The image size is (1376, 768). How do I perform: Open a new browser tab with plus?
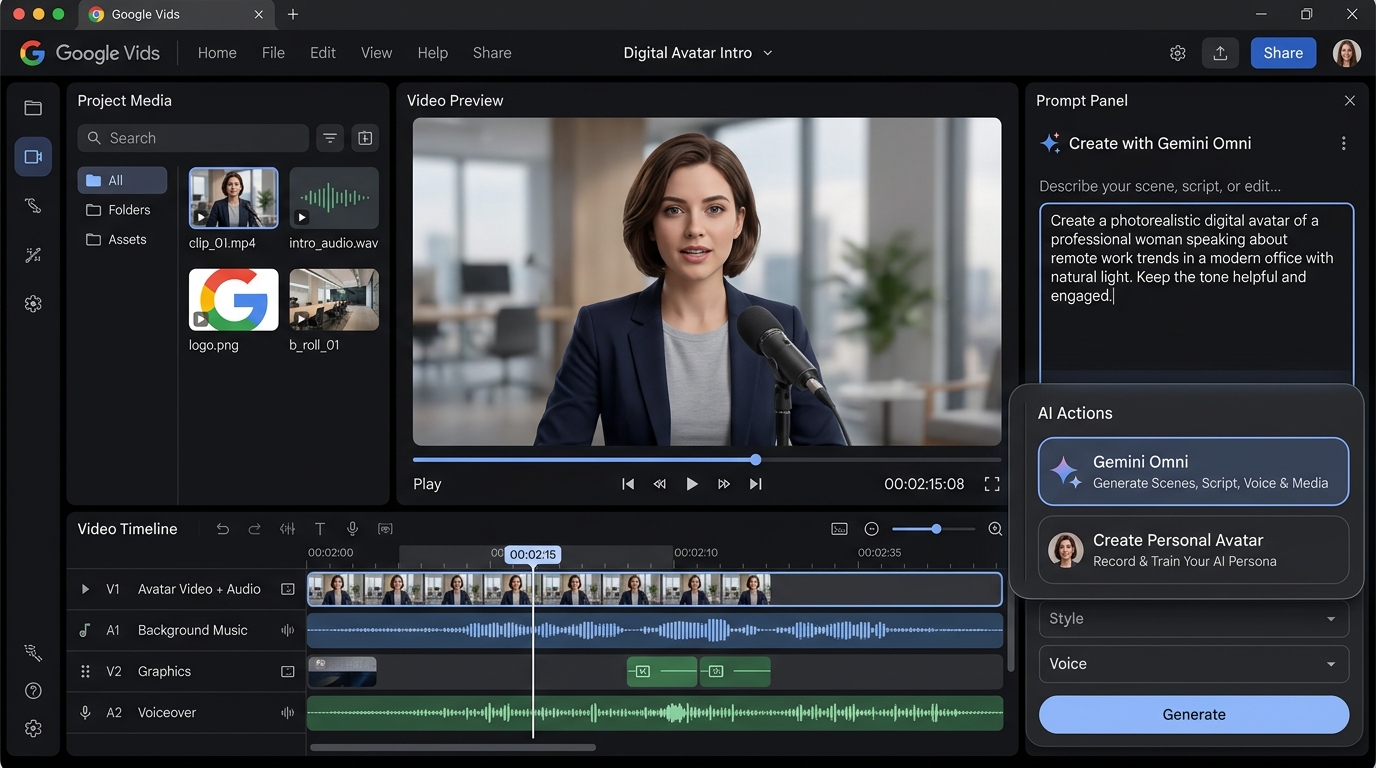click(293, 14)
